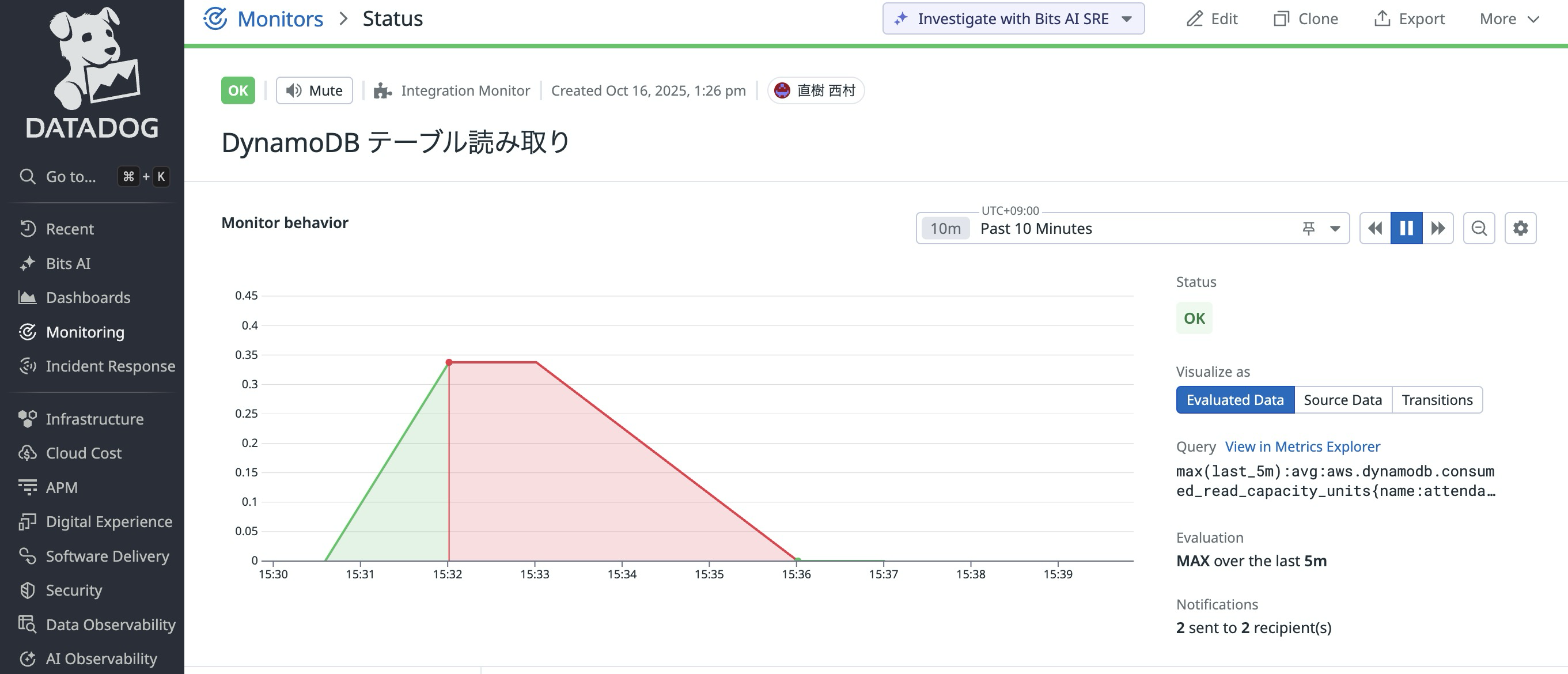Zoom out the monitor behavior graph

click(1479, 228)
